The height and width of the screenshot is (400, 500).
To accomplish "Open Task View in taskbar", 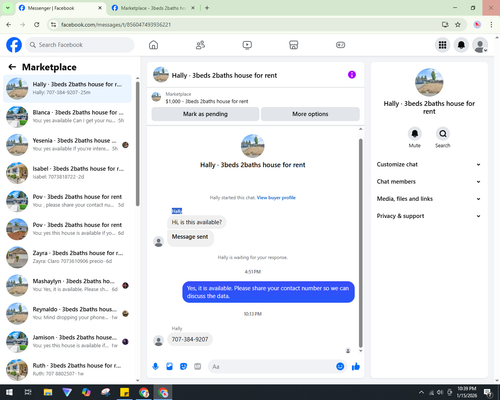I will point(28,392).
